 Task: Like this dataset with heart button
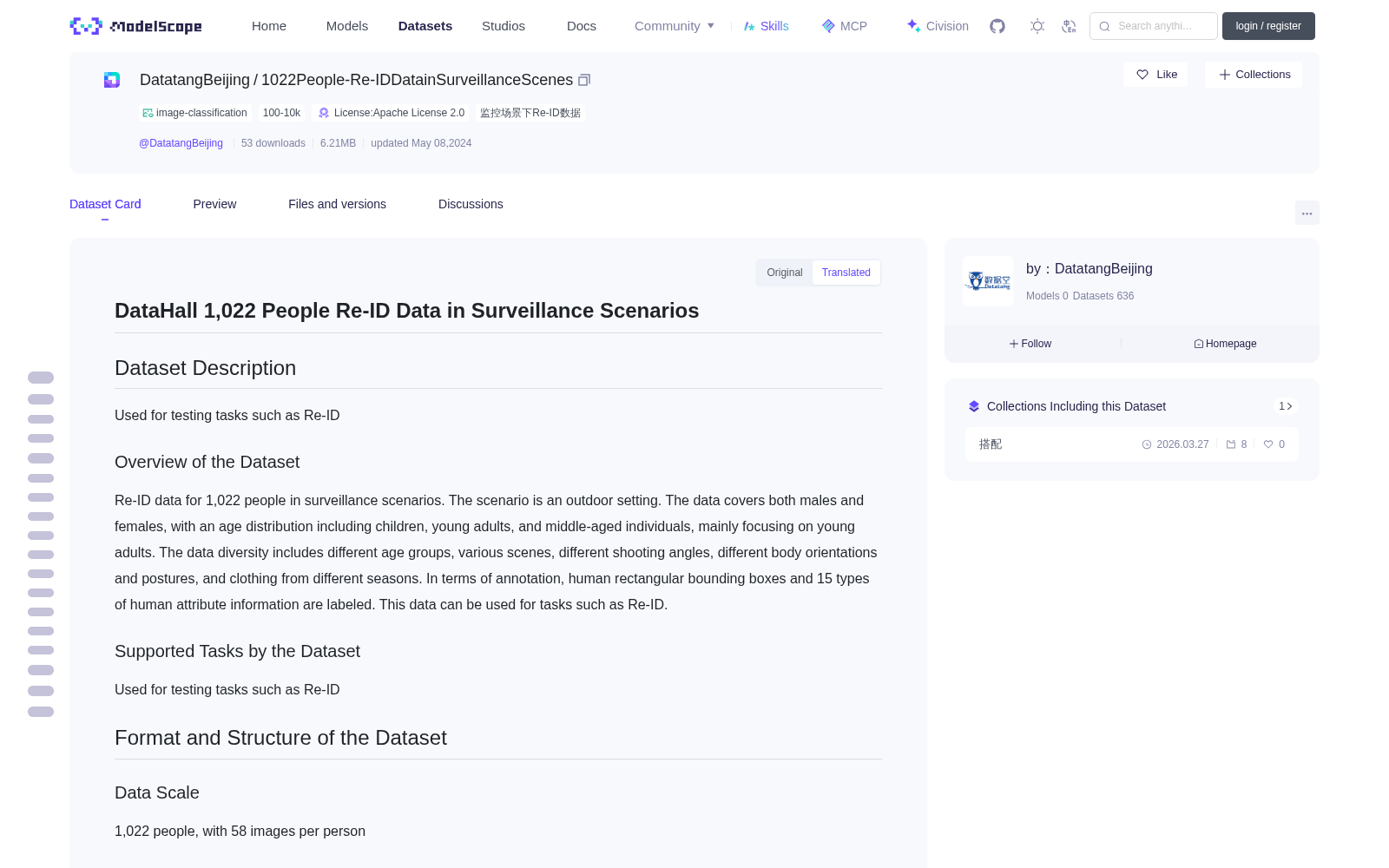(x=1155, y=75)
